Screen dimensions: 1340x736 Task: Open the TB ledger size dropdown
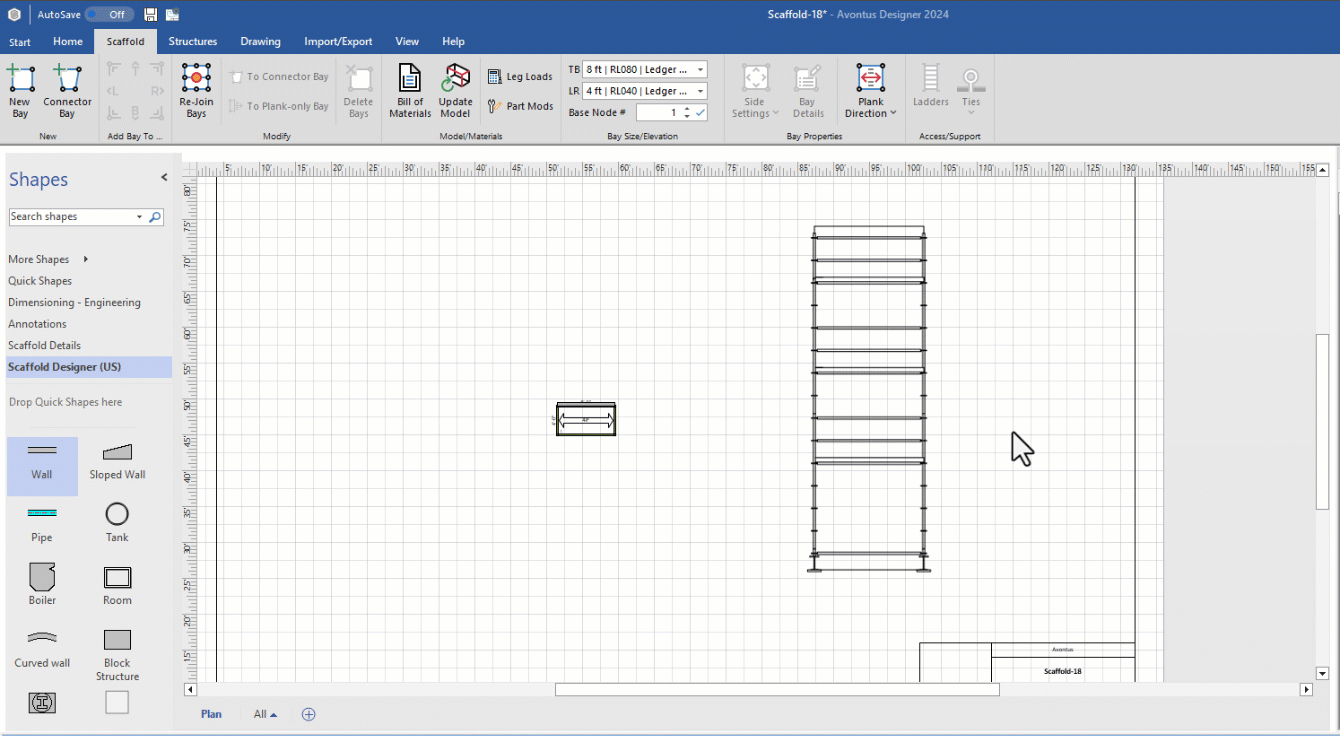tap(700, 70)
